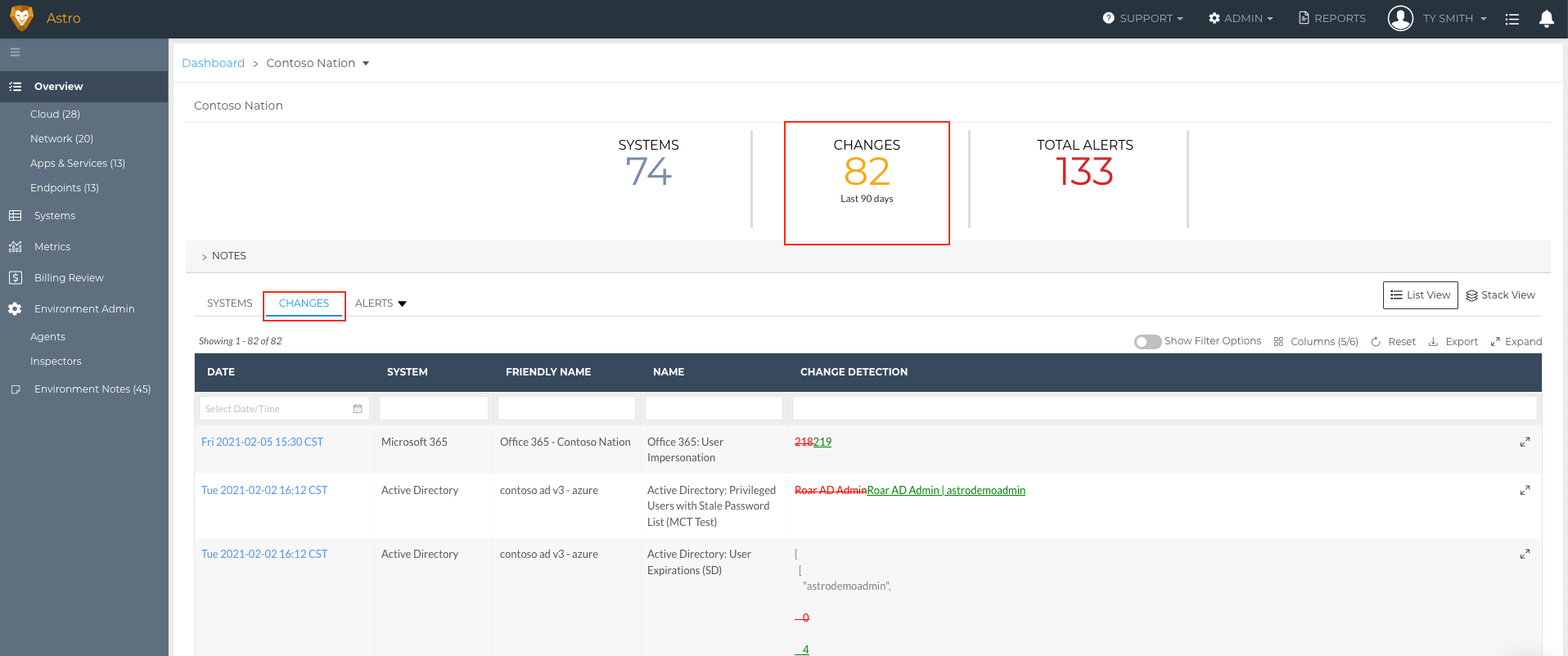Viewport: 1568px width, 656px height.
Task: Click the Reset refresh icon
Action: click(x=1376, y=342)
